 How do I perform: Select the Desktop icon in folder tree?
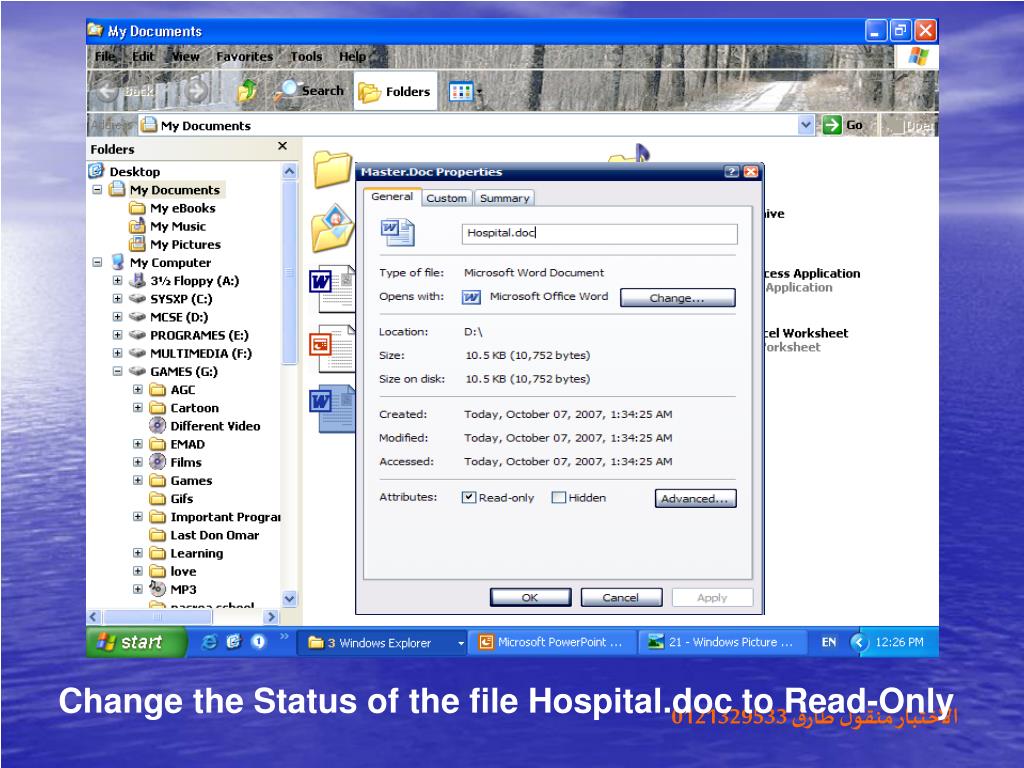coord(96,171)
